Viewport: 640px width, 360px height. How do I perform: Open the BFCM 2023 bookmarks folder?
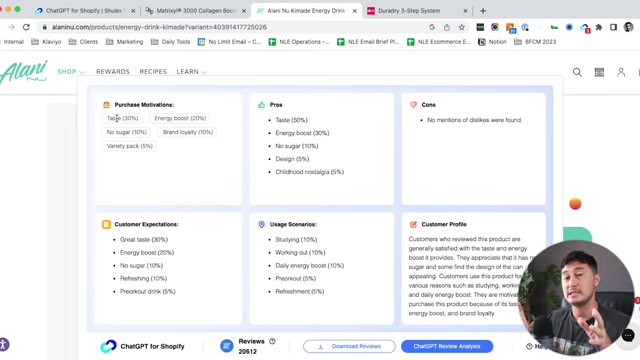coord(535,42)
